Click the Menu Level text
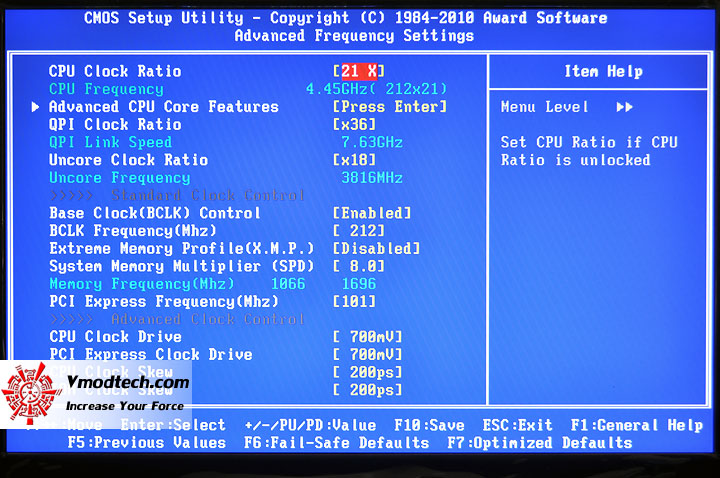The width and height of the screenshot is (720, 478). pos(545,107)
